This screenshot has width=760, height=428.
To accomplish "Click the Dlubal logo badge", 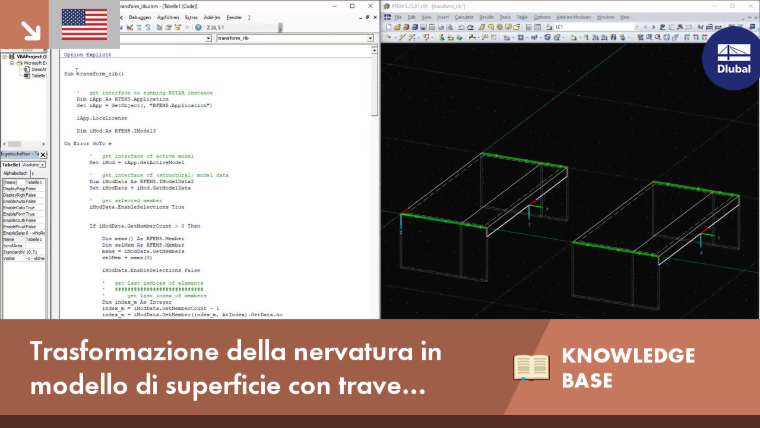I will pos(733,58).
